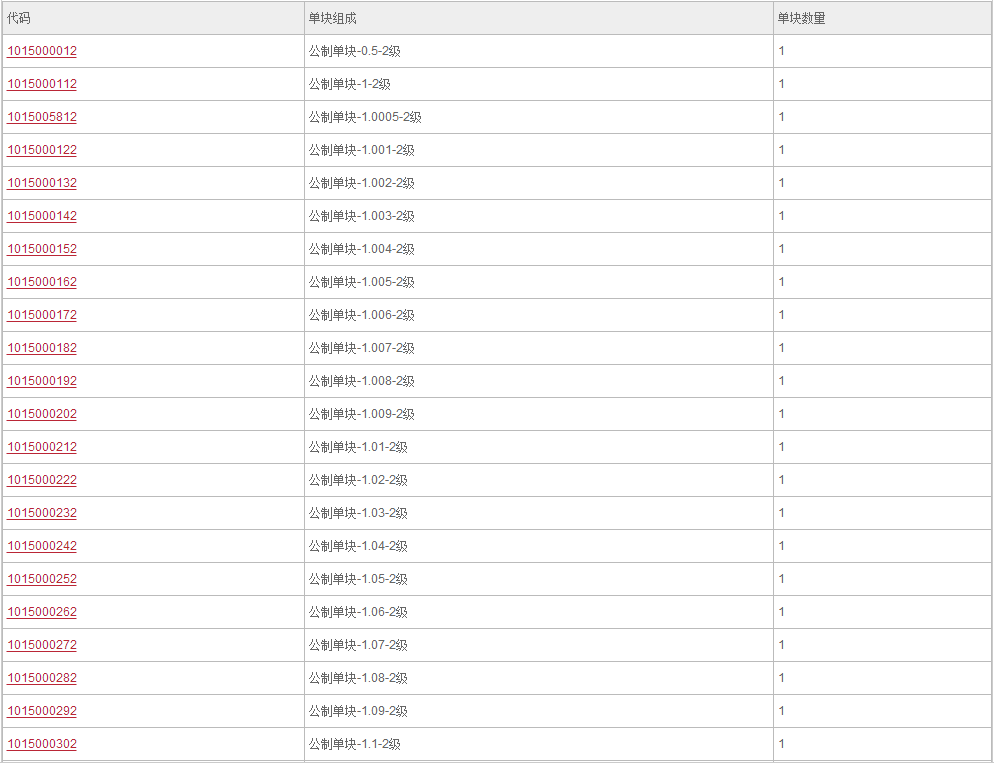Open code link 1015000012

(x=42, y=51)
